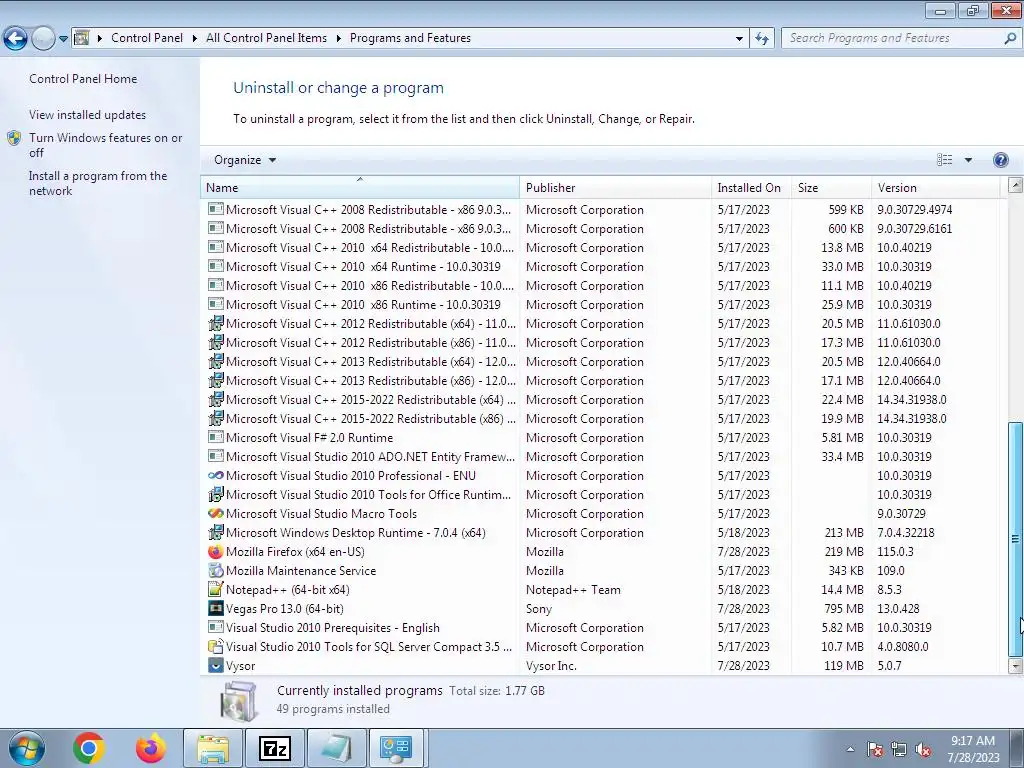The image size is (1024, 768).
Task: Select Visual Studio 2010 ADO.NET Entity Framework row
Action: click(601, 456)
